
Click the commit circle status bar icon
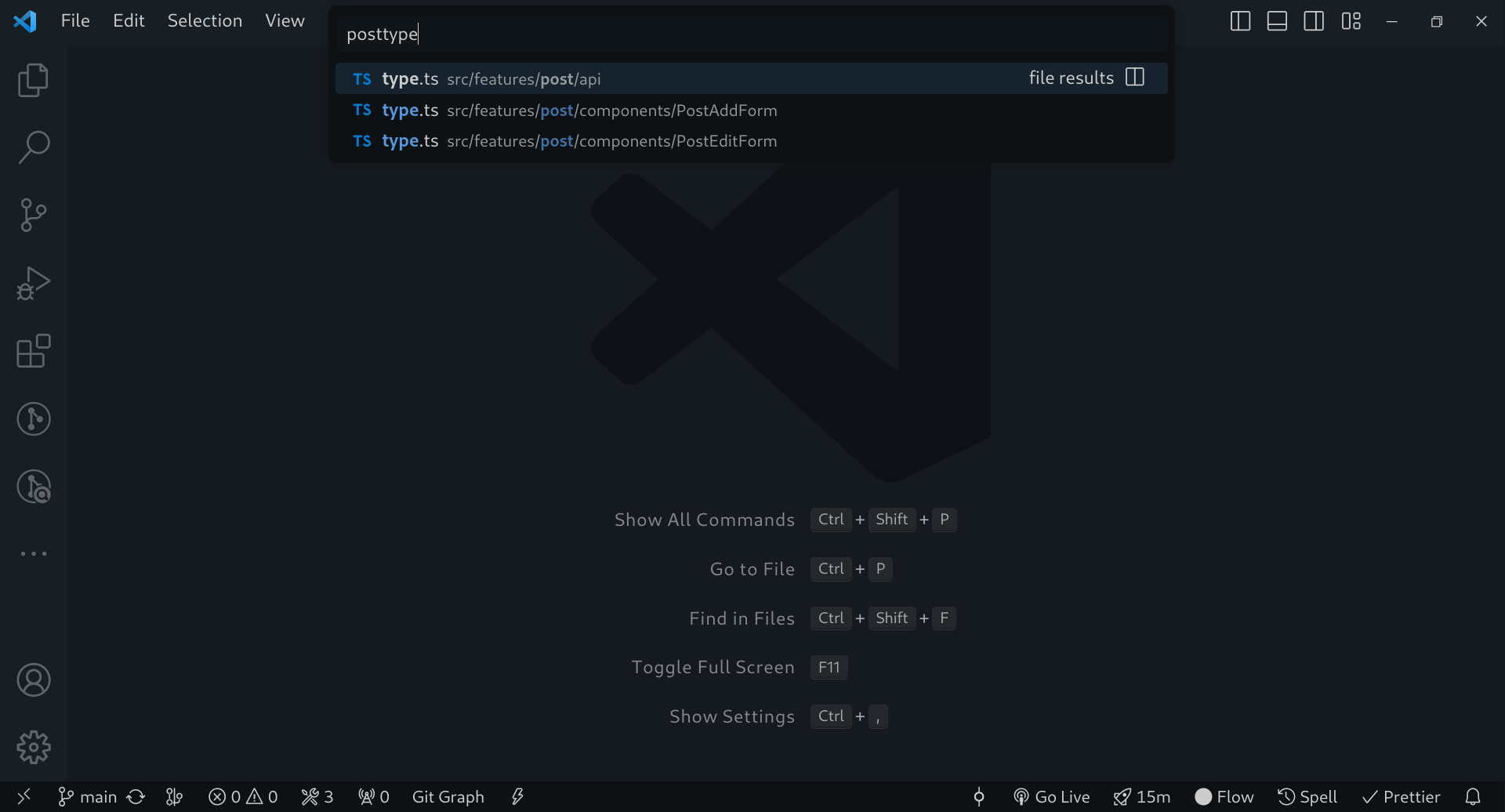coord(979,797)
